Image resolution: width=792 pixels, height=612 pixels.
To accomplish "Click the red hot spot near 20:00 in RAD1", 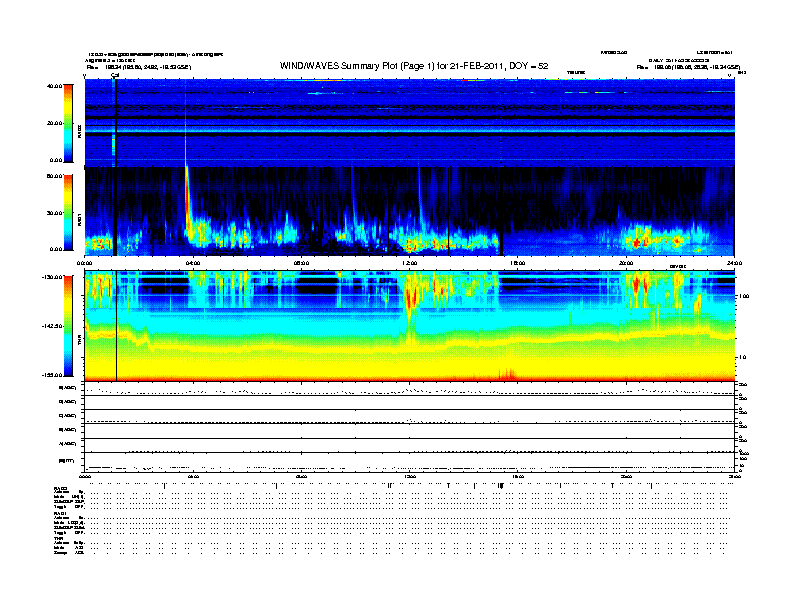I will [x=637, y=242].
